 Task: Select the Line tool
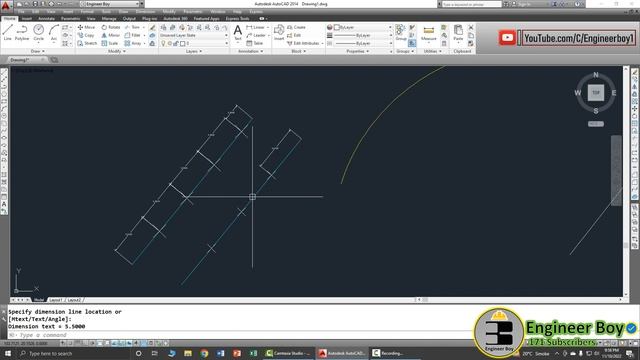click(x=7, y=32)
